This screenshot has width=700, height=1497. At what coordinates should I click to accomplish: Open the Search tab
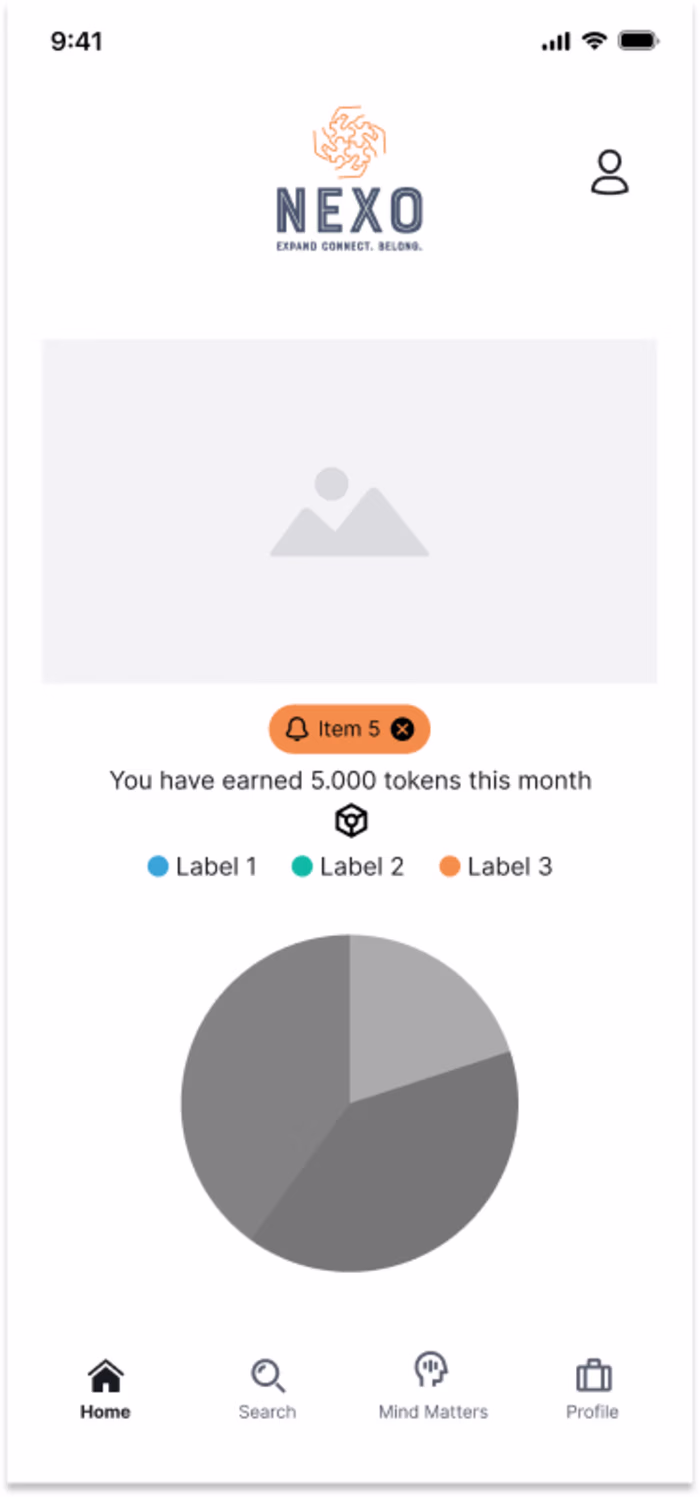[x=267, y=1390]
